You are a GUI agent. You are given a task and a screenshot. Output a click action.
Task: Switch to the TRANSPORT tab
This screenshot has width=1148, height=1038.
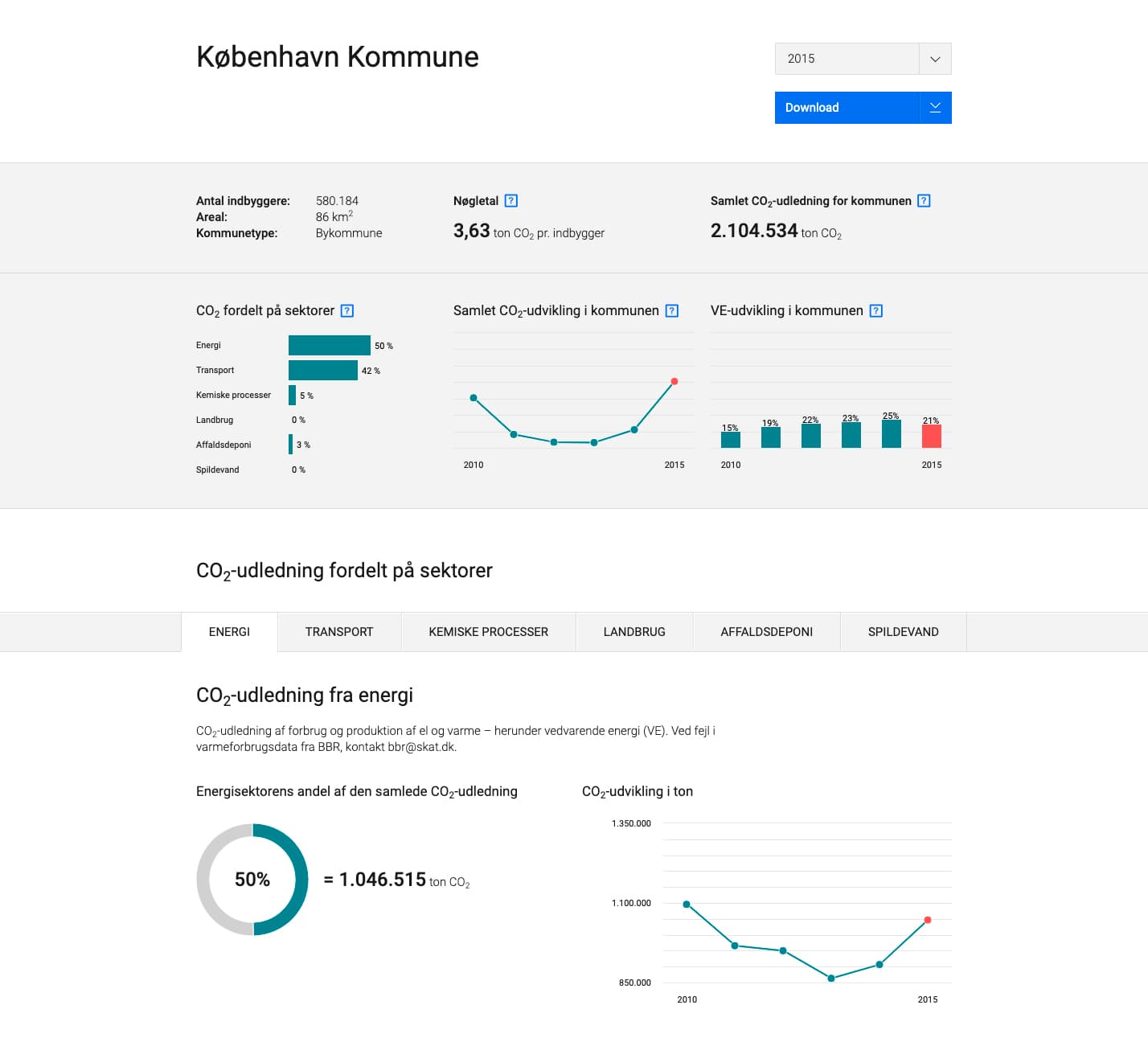click(x=339, y=632)
